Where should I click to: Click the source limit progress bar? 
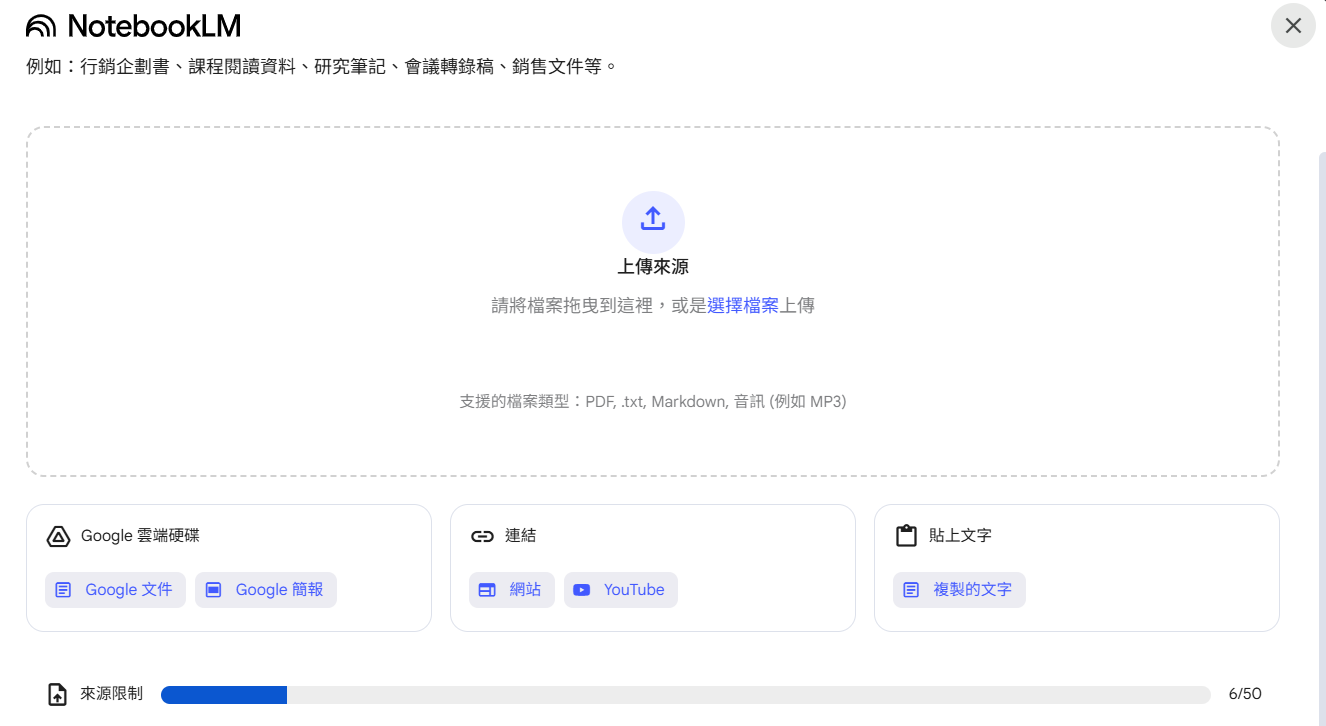pyautogui.click(x=686, y=695)
